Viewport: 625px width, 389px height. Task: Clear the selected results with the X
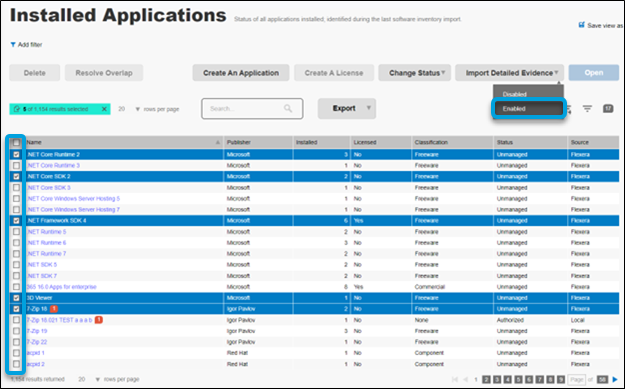tap(104, 109)
